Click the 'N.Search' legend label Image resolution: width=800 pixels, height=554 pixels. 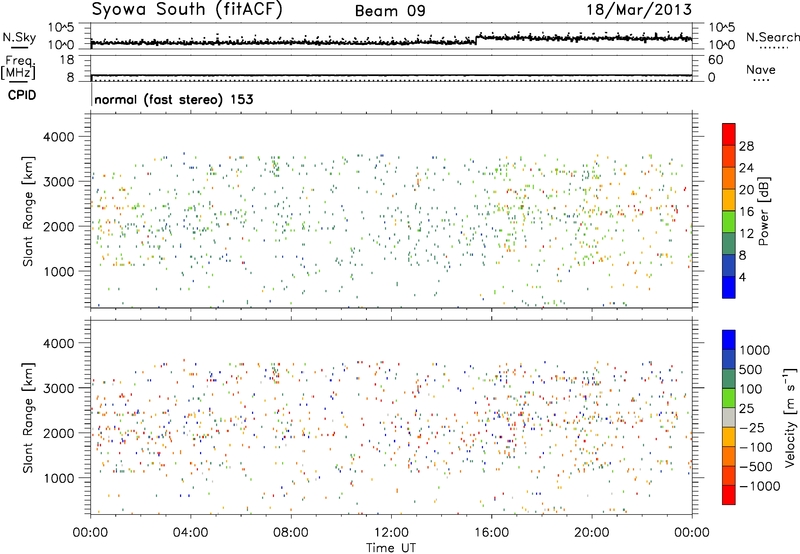pyautogui.click(x=772, y=37)
